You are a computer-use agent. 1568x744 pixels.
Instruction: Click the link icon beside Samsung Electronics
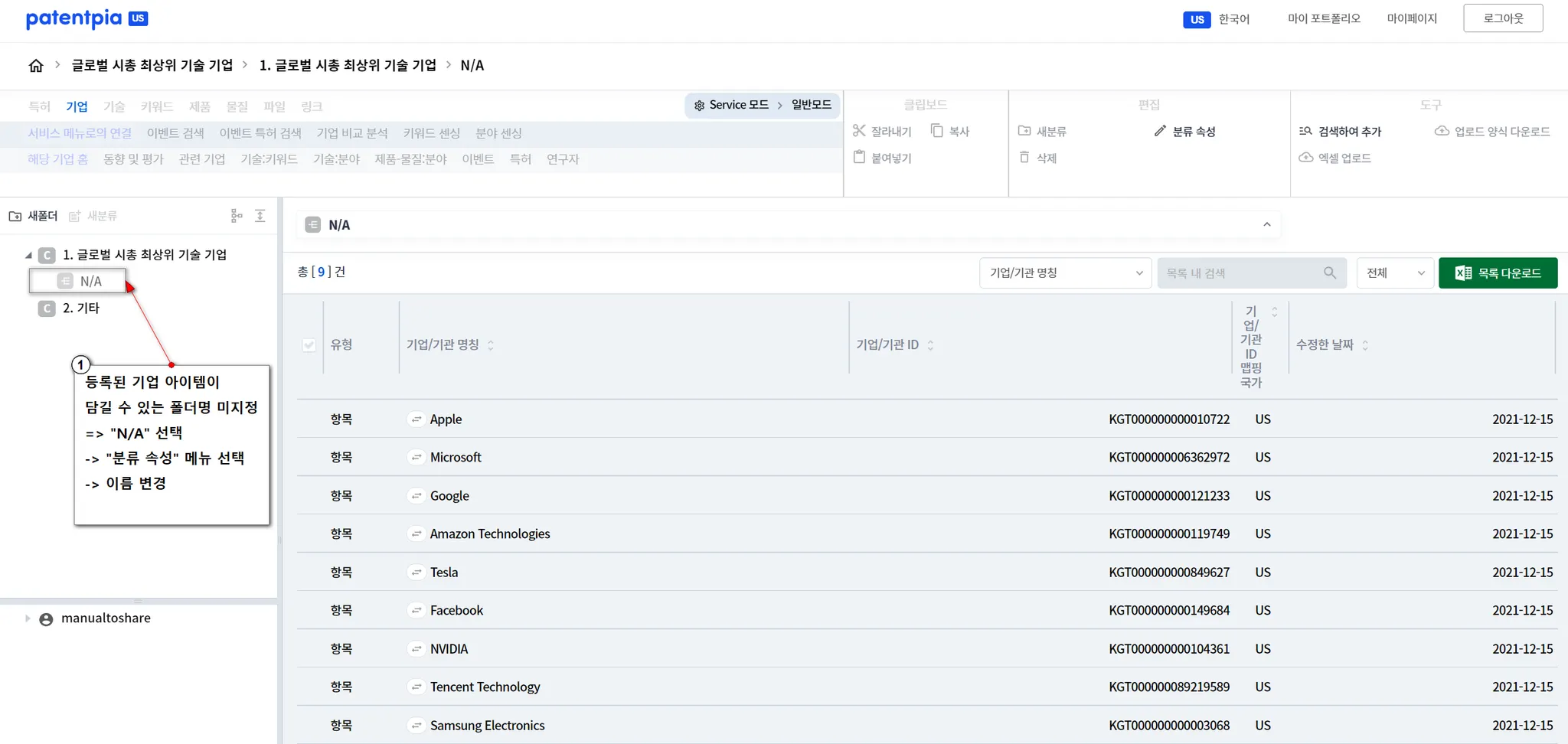point(416,726)
